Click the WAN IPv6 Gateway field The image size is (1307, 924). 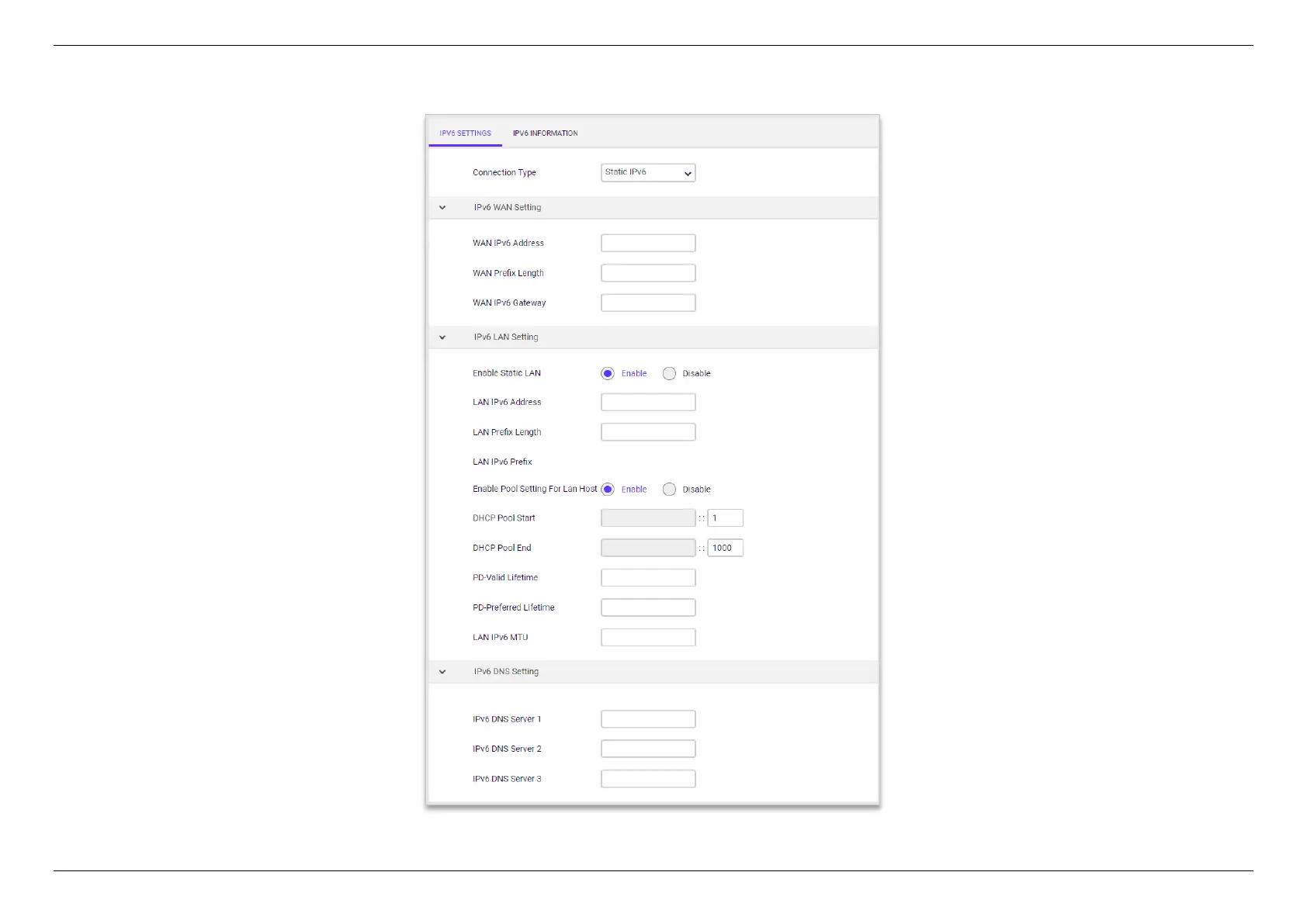(x=648, y=303)
